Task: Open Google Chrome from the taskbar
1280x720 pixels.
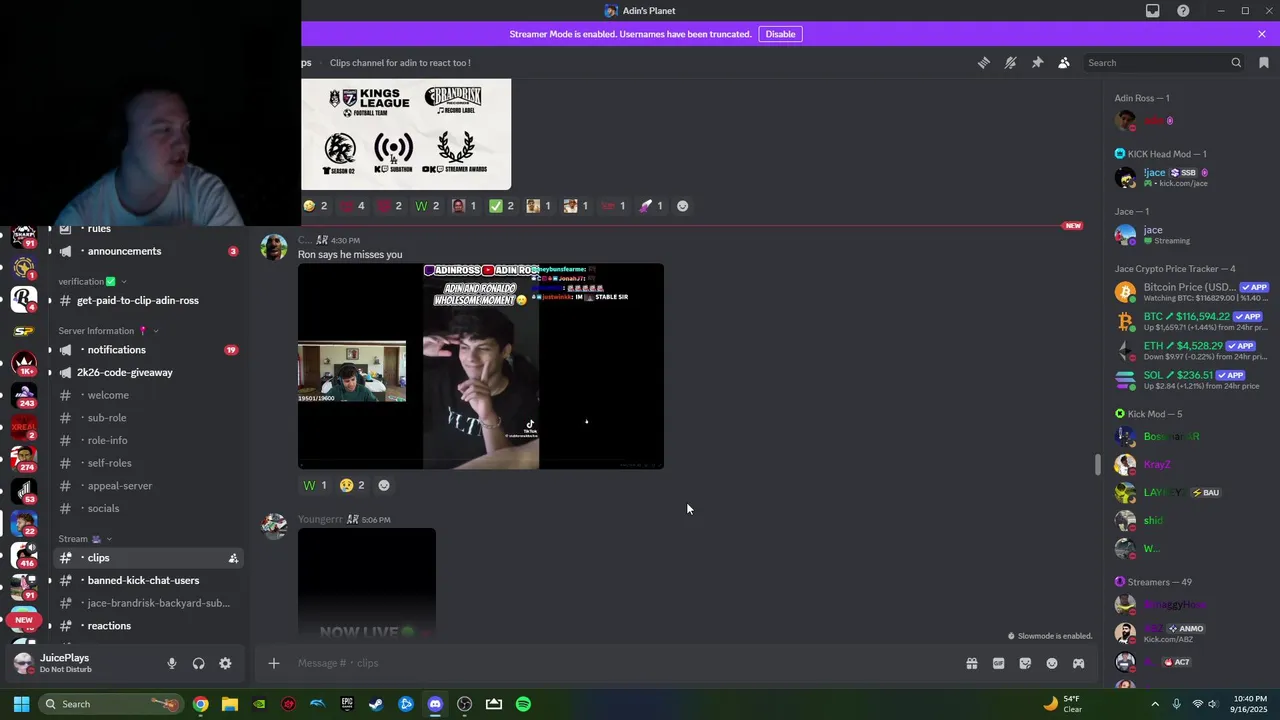Action: [x=201, y=704]
